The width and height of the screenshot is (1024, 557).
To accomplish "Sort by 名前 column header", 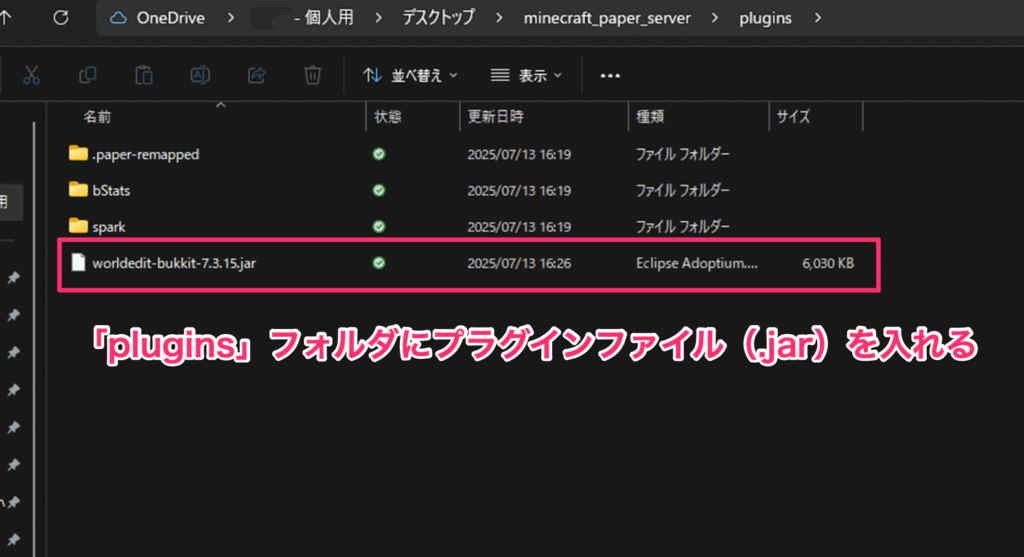I will pyautogui.click(x=97, y=117).
